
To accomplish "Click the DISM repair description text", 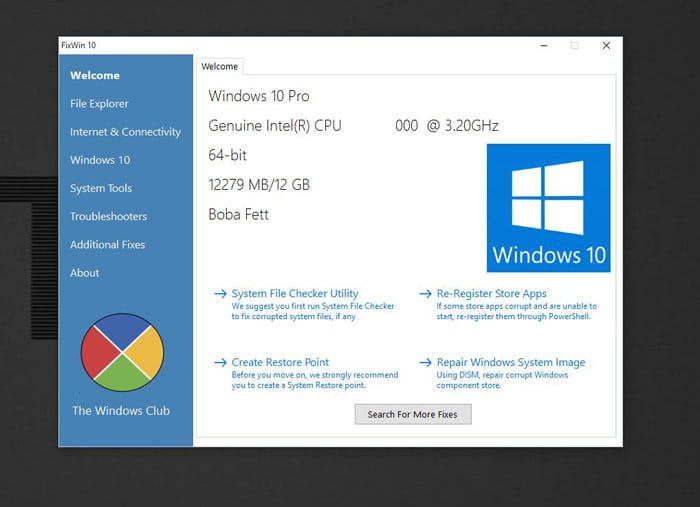I will [502, 380].
